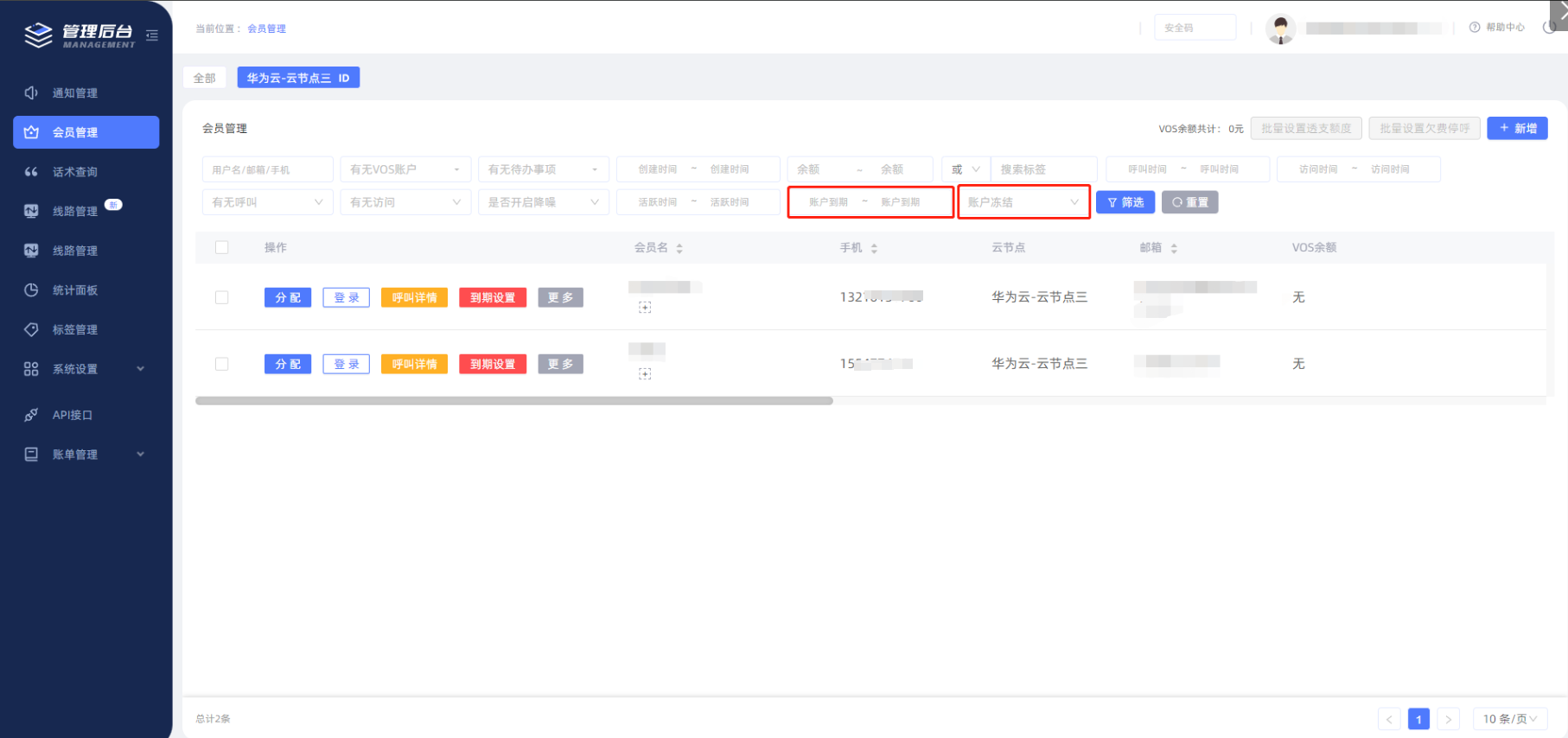Check the first member row checkbox
Image resolution: width=1568 pixels, height=738 pixels.
[222, 297]
